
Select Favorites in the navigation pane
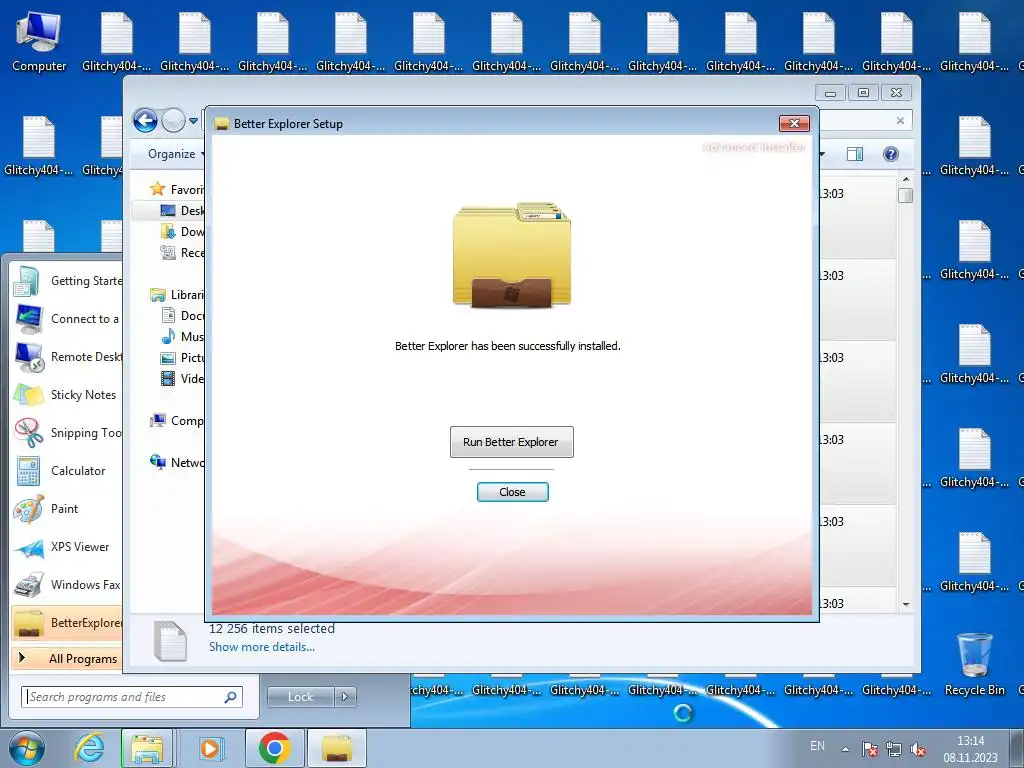pyautogui.click(x=176, y=189)
